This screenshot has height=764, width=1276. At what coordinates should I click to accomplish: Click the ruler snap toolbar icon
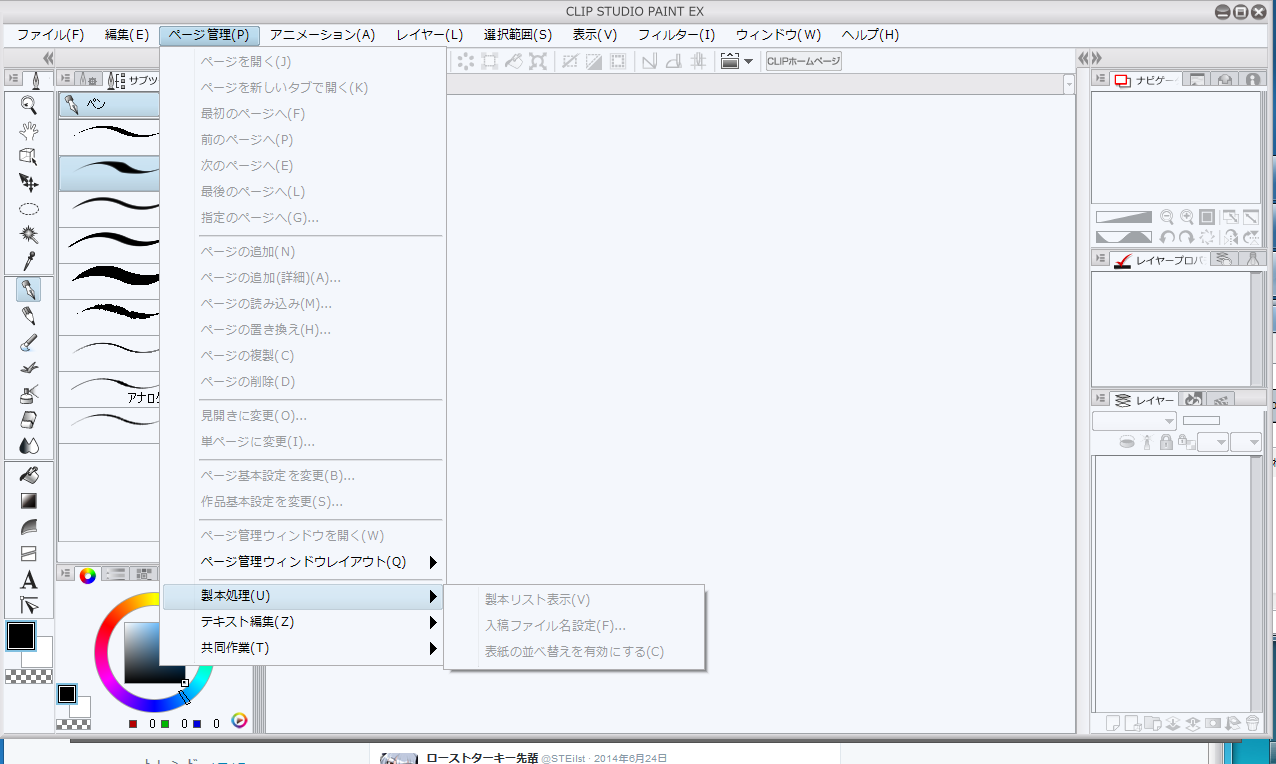point(648,61)
